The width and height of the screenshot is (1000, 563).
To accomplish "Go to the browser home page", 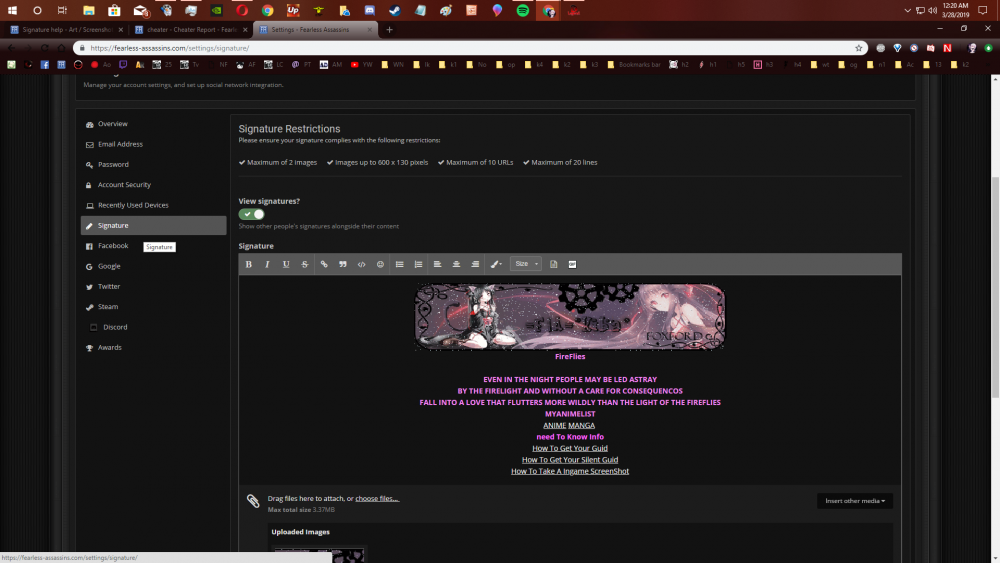I will tap(61, 48).
